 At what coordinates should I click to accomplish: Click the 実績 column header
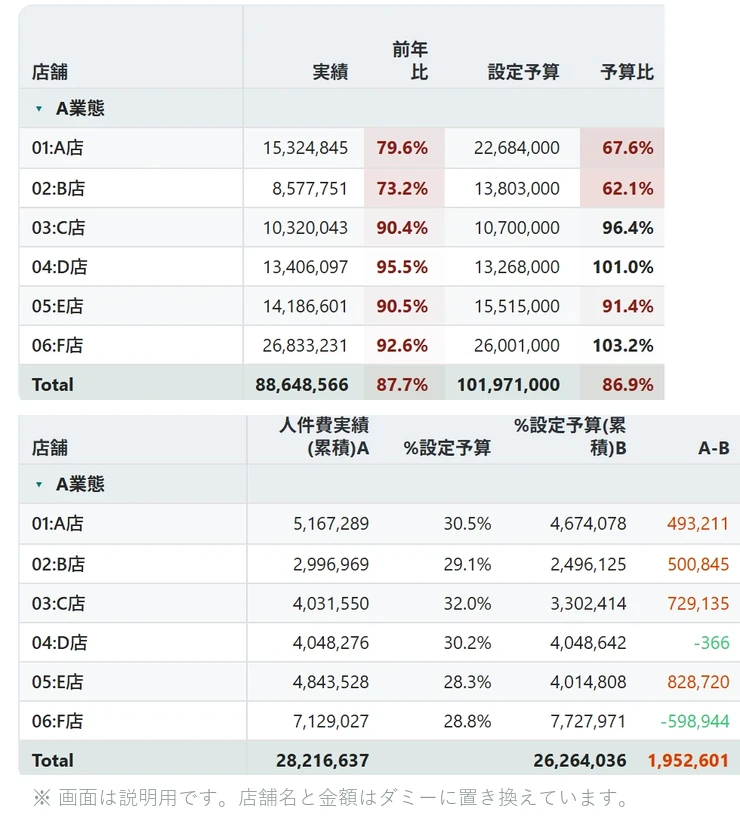(x=330, y=72)
